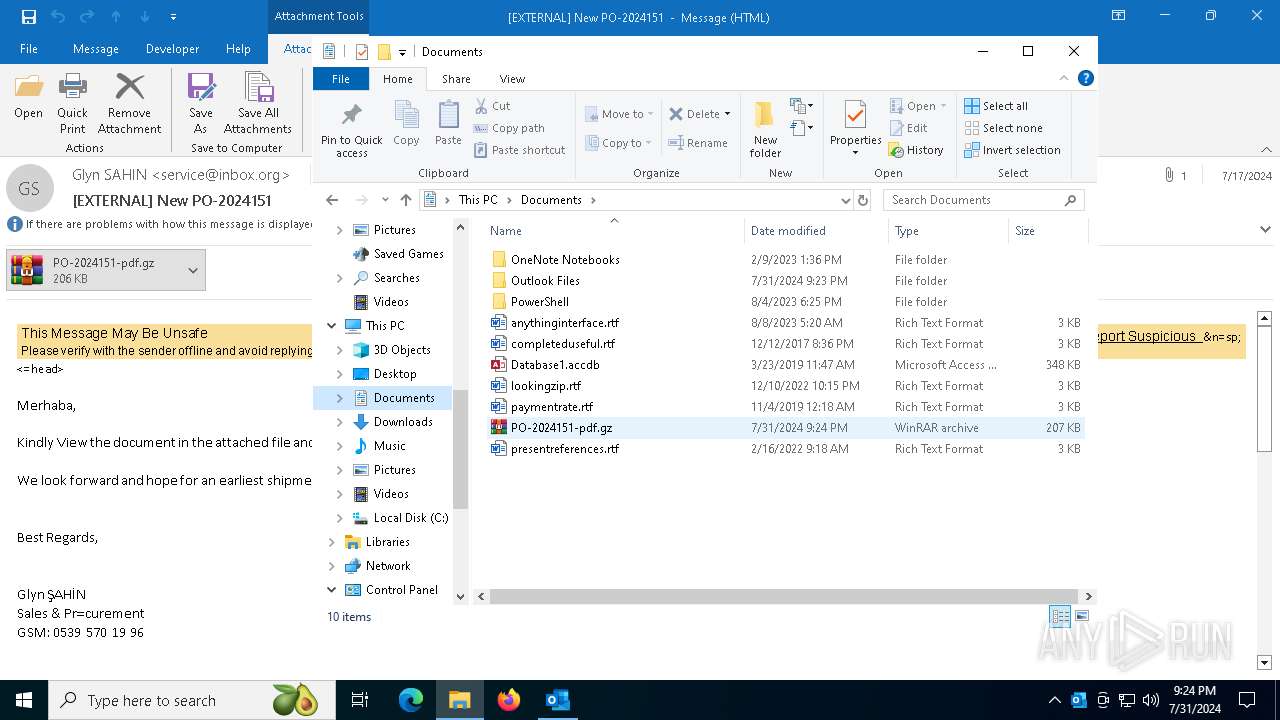Screen dimensions: 1280x720
Task: Click Outlook Save As attachment icon
Action: tap(201, 89)
